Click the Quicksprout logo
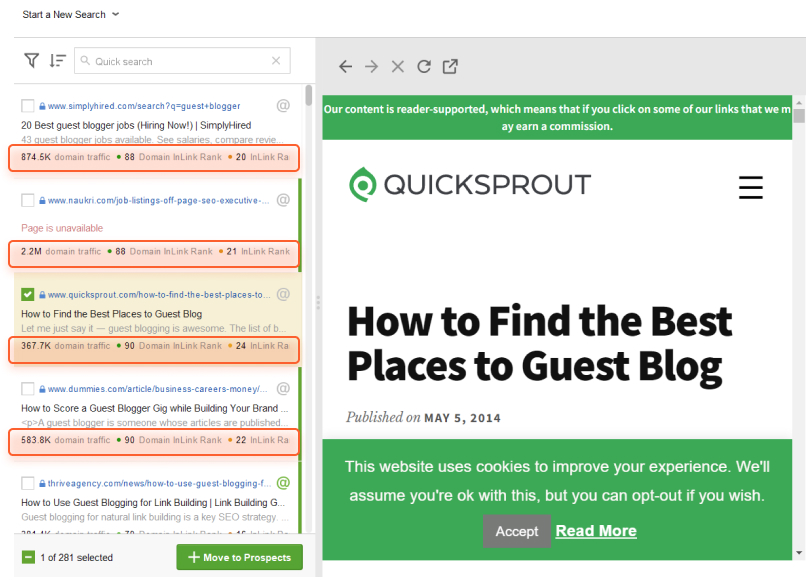Screen dimensions: 806x580 (x=470, y=185)
